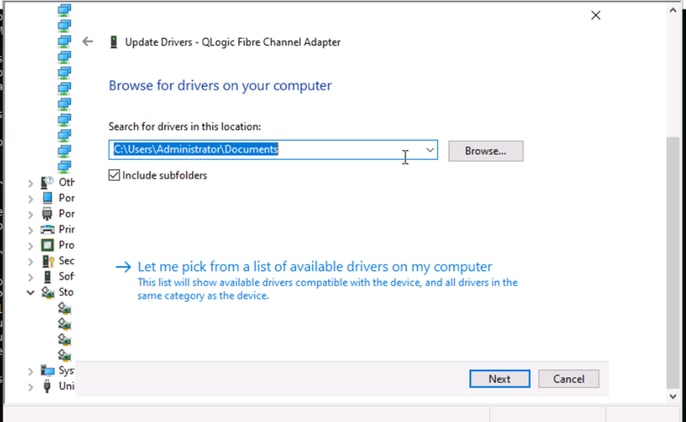Select the bottommost network adapter icon
The image size is (686, 422).
(64, 166)
